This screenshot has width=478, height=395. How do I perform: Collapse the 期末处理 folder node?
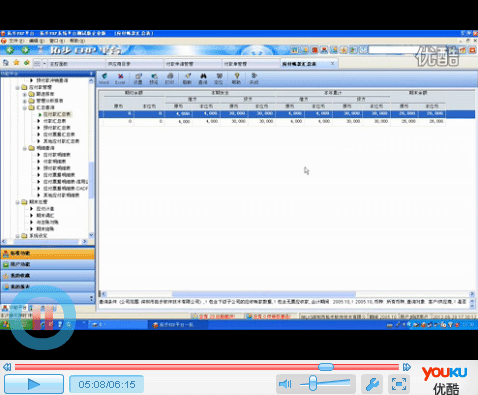(18, 202)
